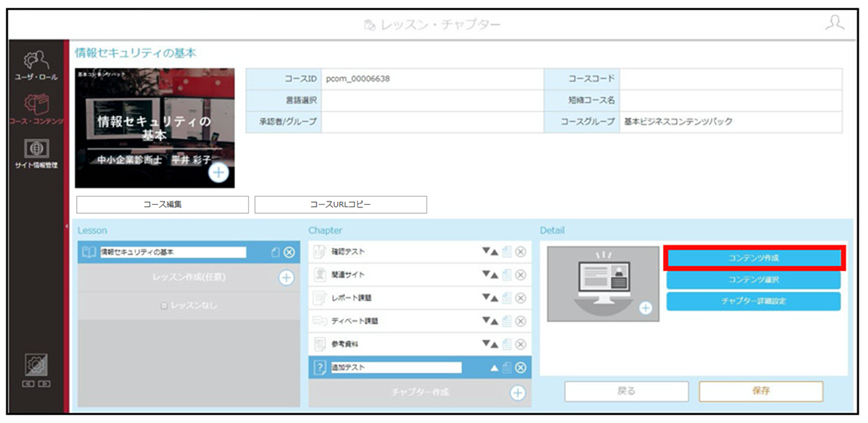Click the plus icon in レッスン作成(任意)
This screenshot has height=423, width=868.
tap(286, 277)
